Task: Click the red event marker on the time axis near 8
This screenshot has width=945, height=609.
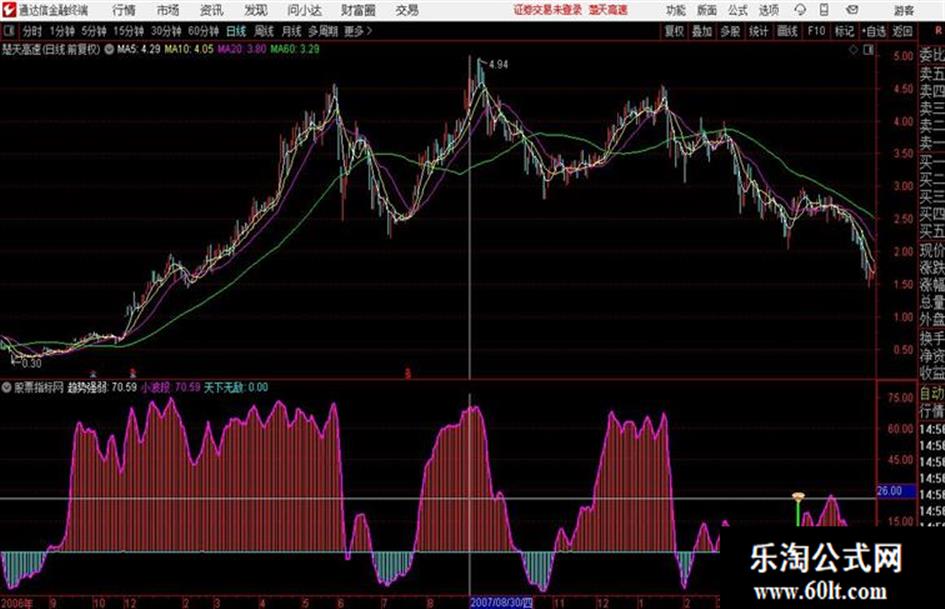Action: point(408,374)
